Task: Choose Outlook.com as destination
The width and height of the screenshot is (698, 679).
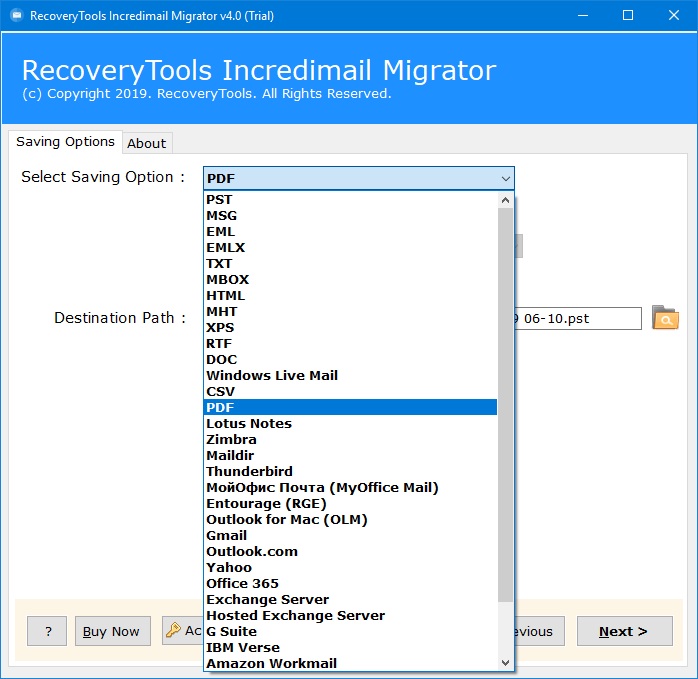Action: (x=350, y=552)
